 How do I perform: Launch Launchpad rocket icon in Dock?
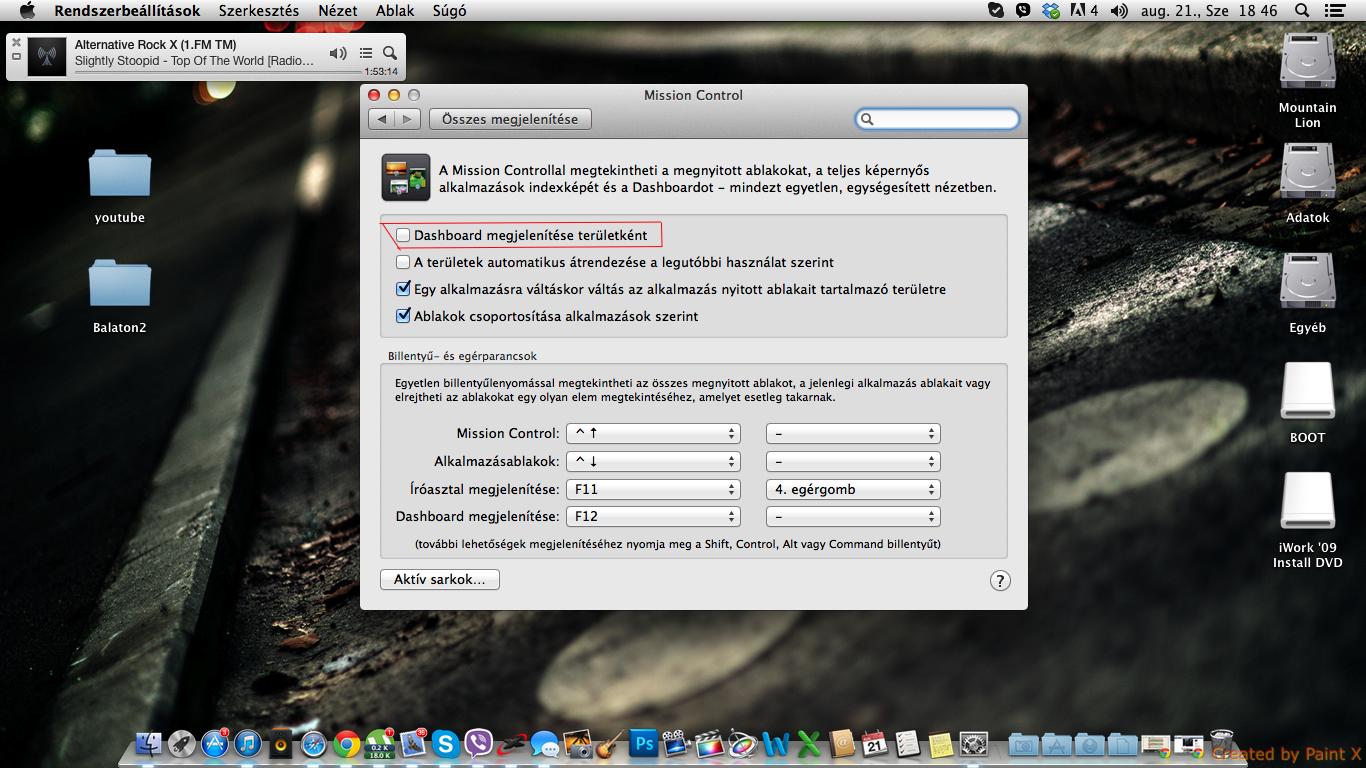point(182,744)
